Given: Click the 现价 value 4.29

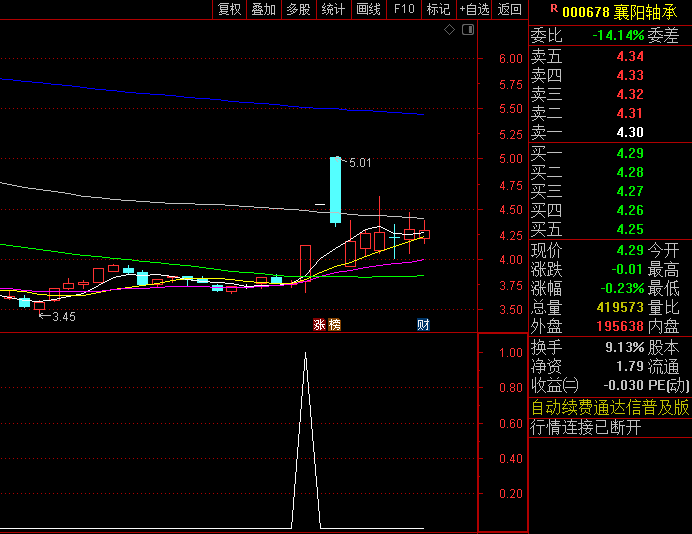Looking at the screenshot, I should coord(630,250).
